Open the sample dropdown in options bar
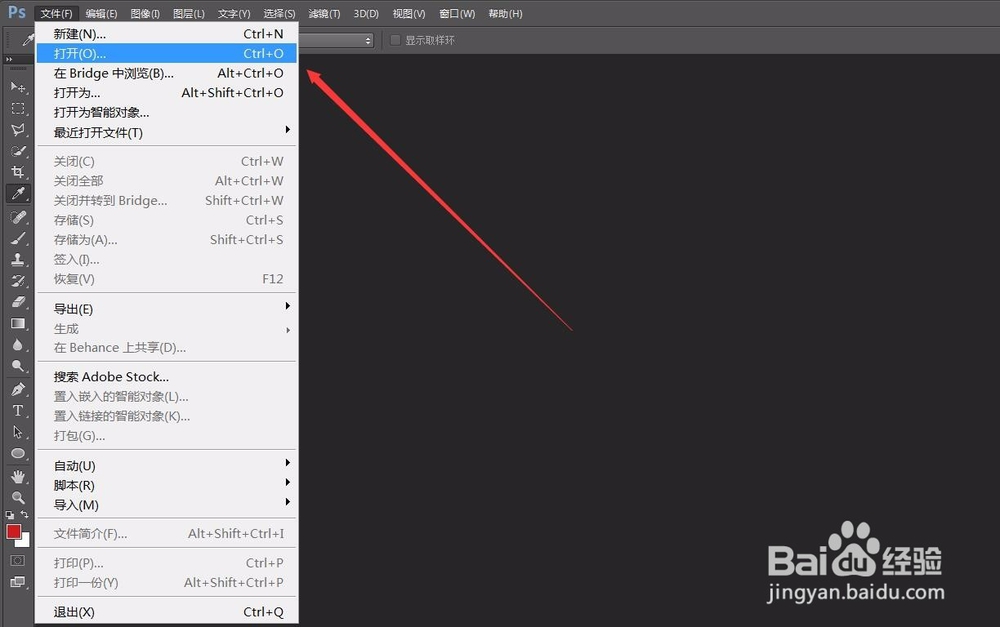The height and width of the screenshot is (627, 1000). (x=335, y=40)
